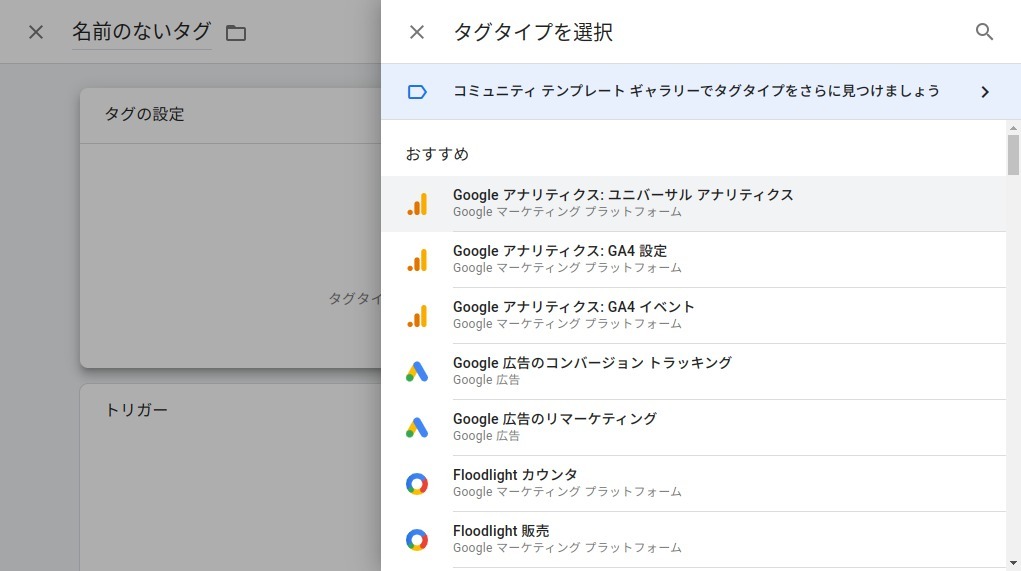The height and width of the screenshot is (571, 1021).
Task: Click the blue tag icon in community gallery banner
Action: tap(417, 92)
